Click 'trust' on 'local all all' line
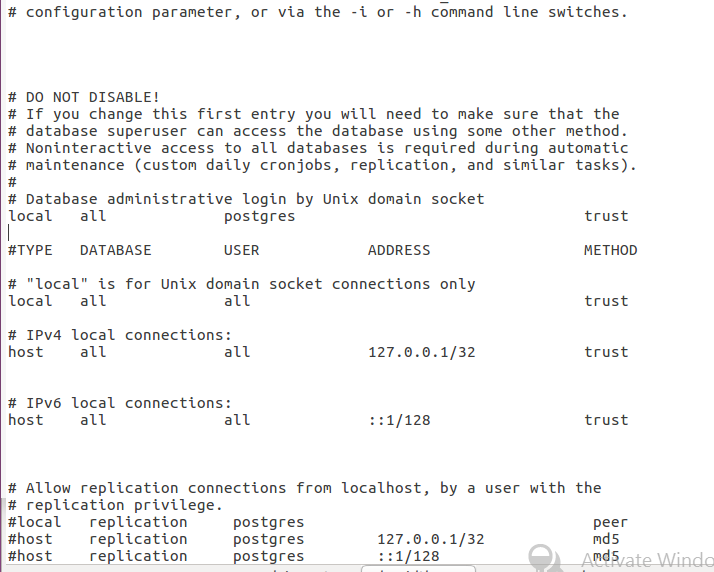 606,301
